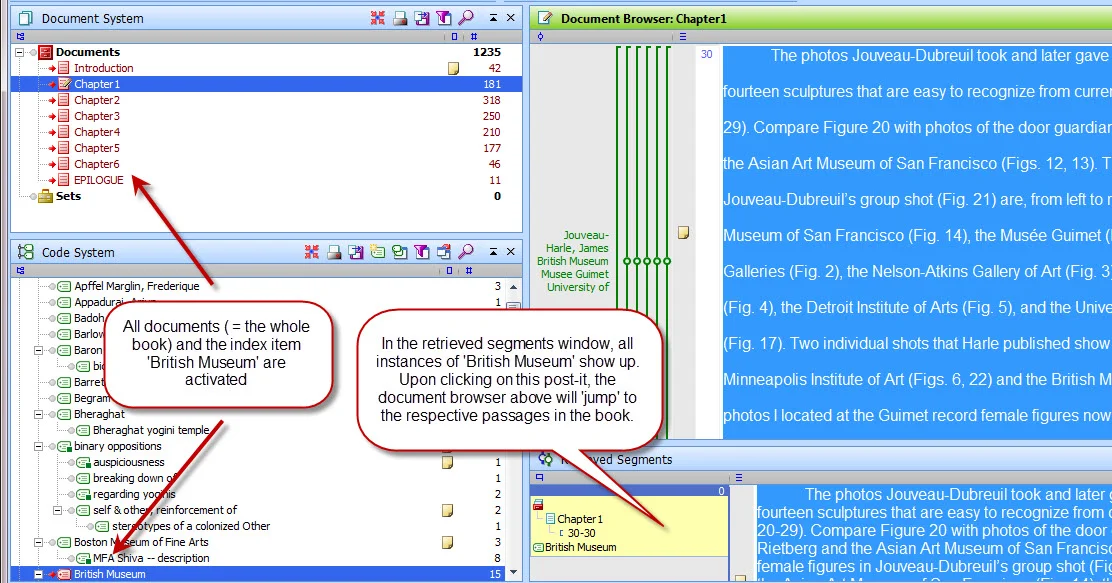Viewport: 1112px width, 583px height.
Task: Collapse the Baron code branch
Action: point(38,350)
